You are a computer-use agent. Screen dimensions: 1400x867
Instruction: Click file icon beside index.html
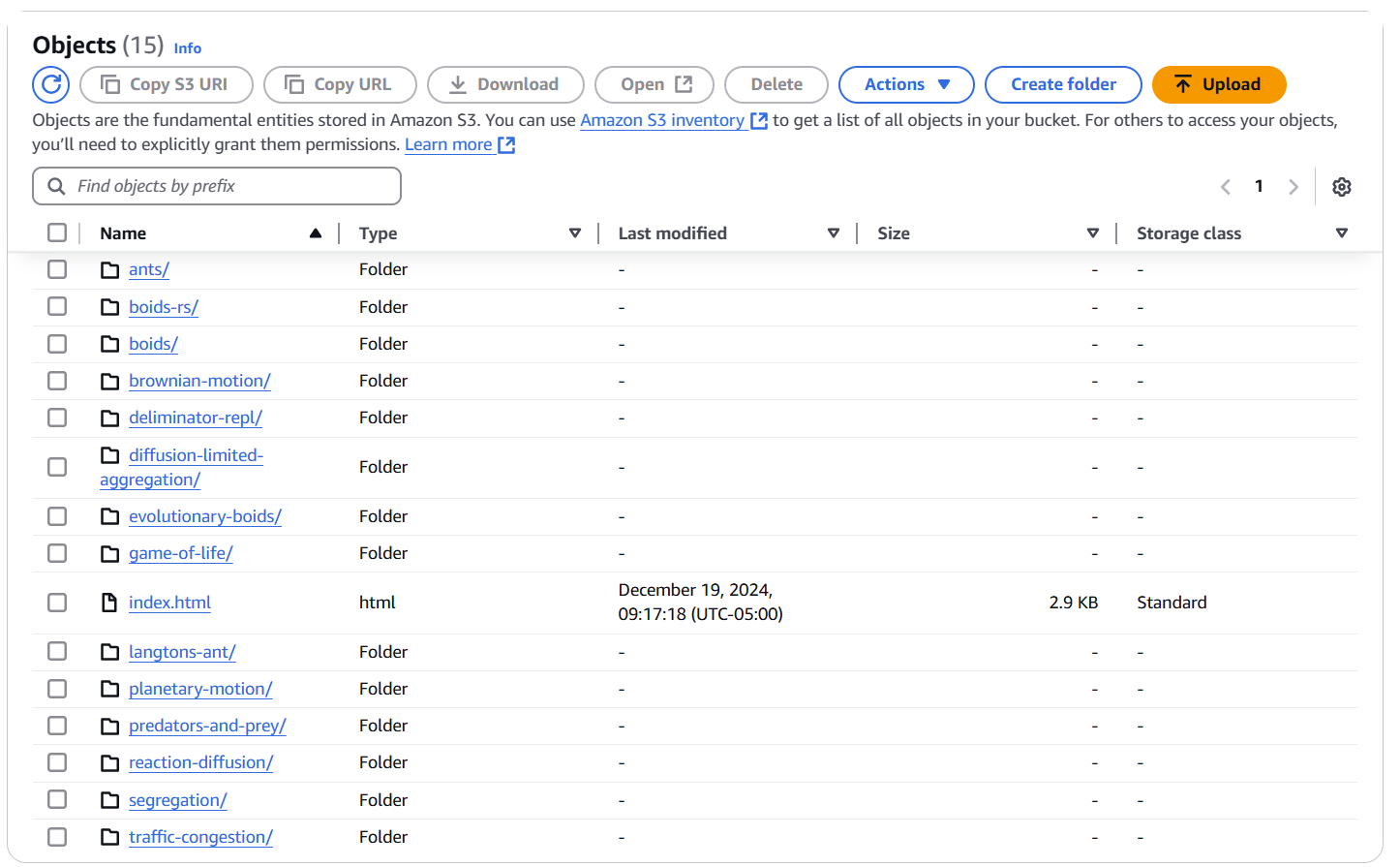(110, 603)
